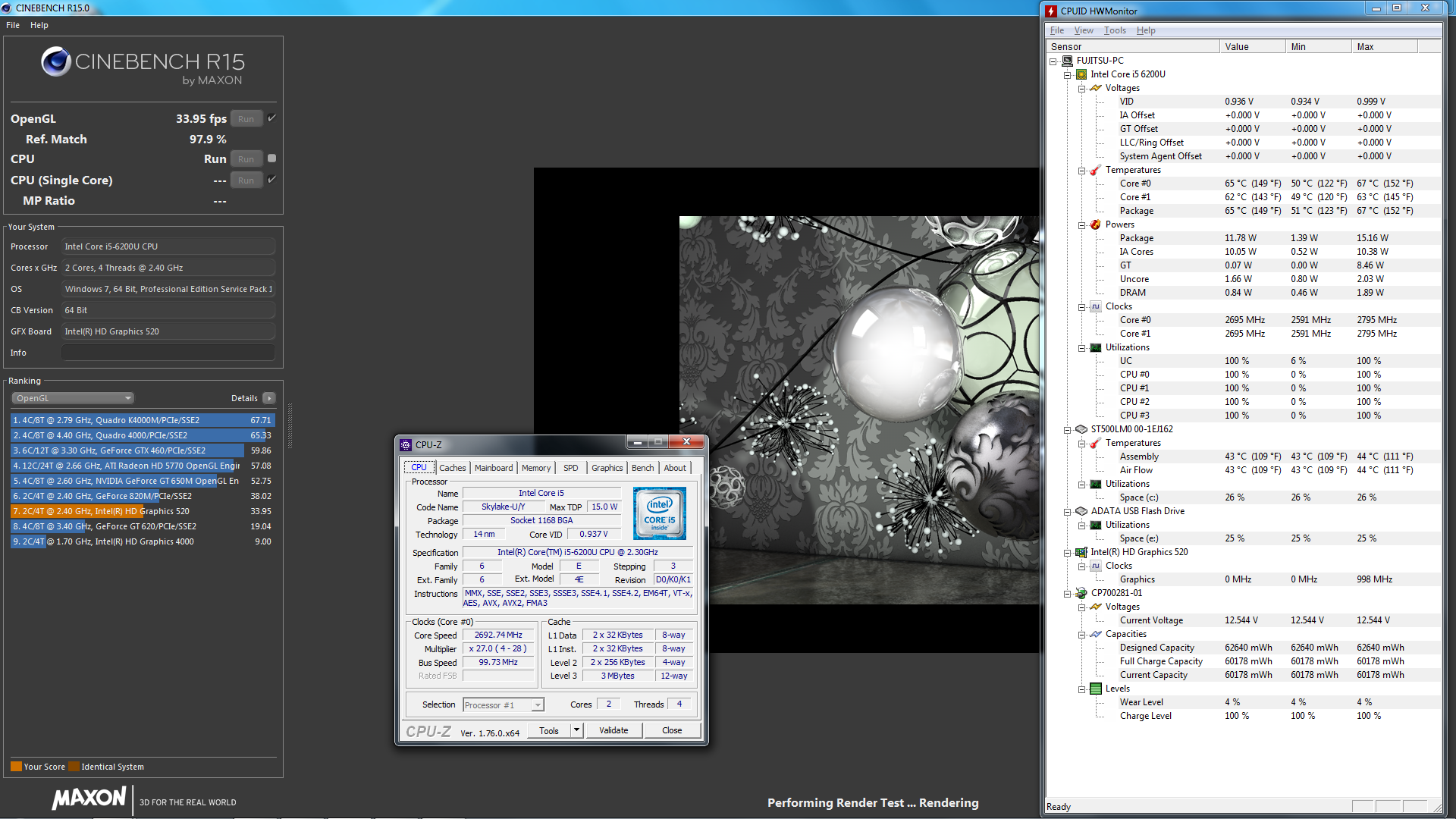Click the ST500LM0 hard drive icon
Image resolution: width=1456 pixels, height=819 pixels.
[1081, 429]
